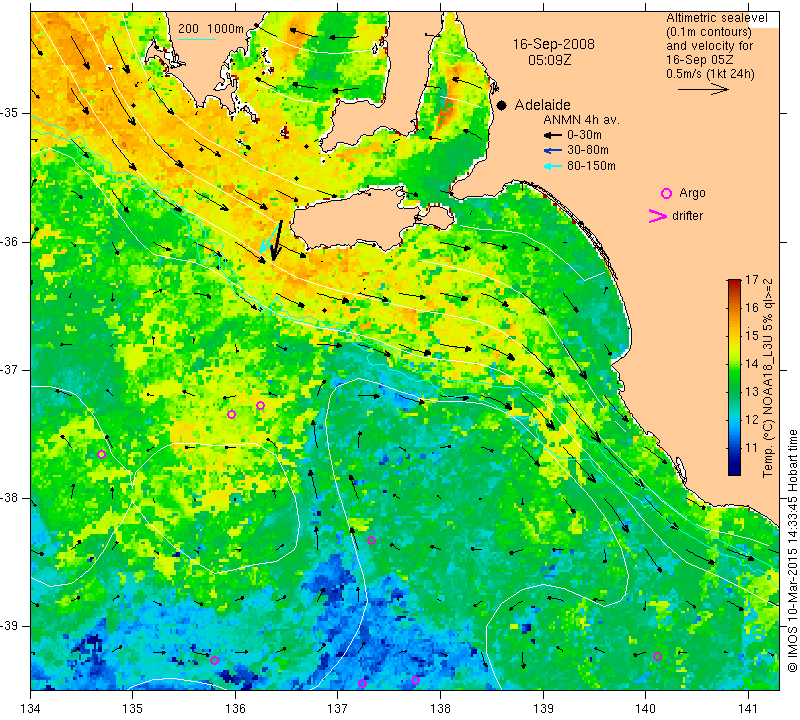Click the magenta Argo circle in legend

tap(666, 193)
